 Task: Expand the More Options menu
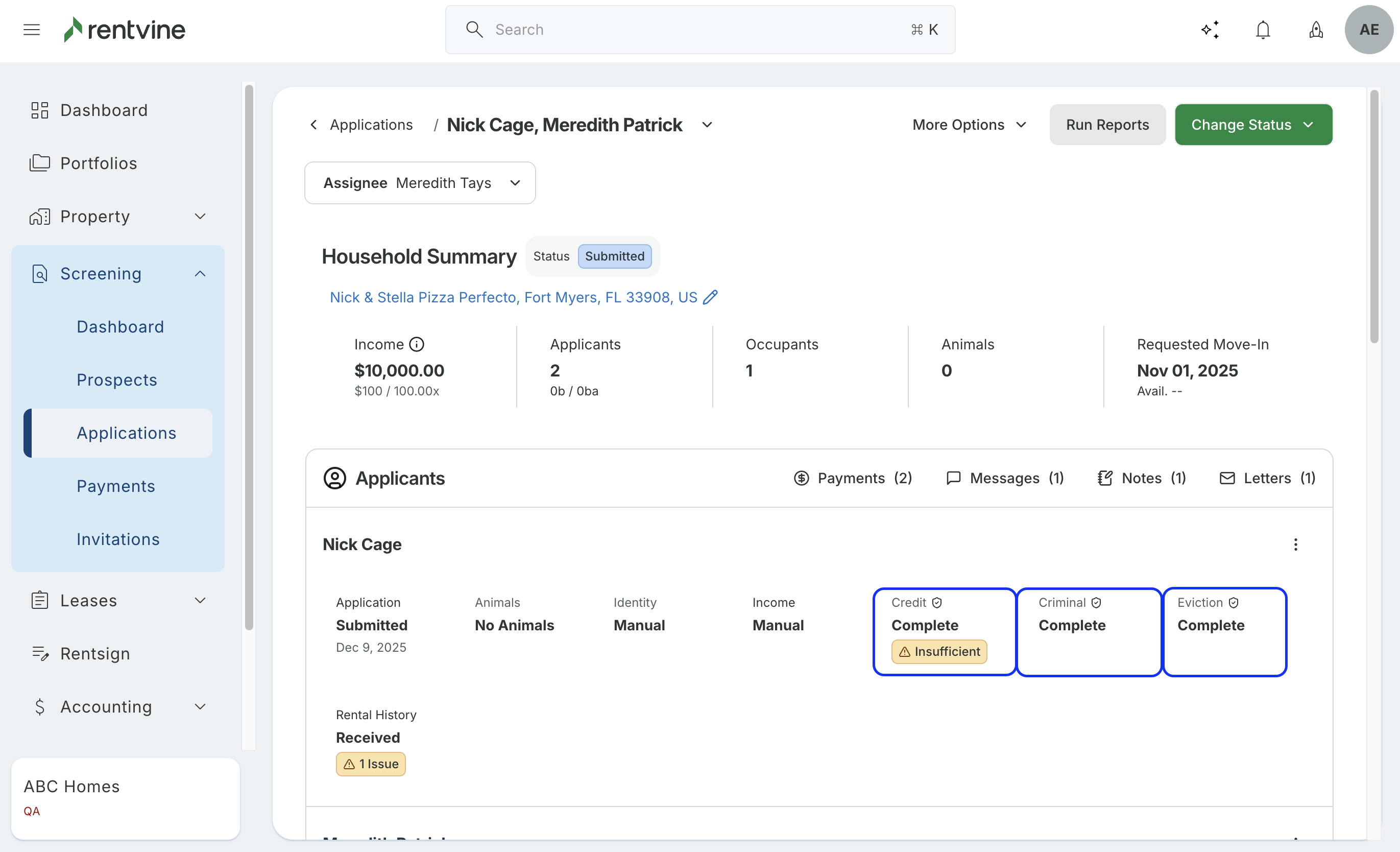tap(969, 125)
